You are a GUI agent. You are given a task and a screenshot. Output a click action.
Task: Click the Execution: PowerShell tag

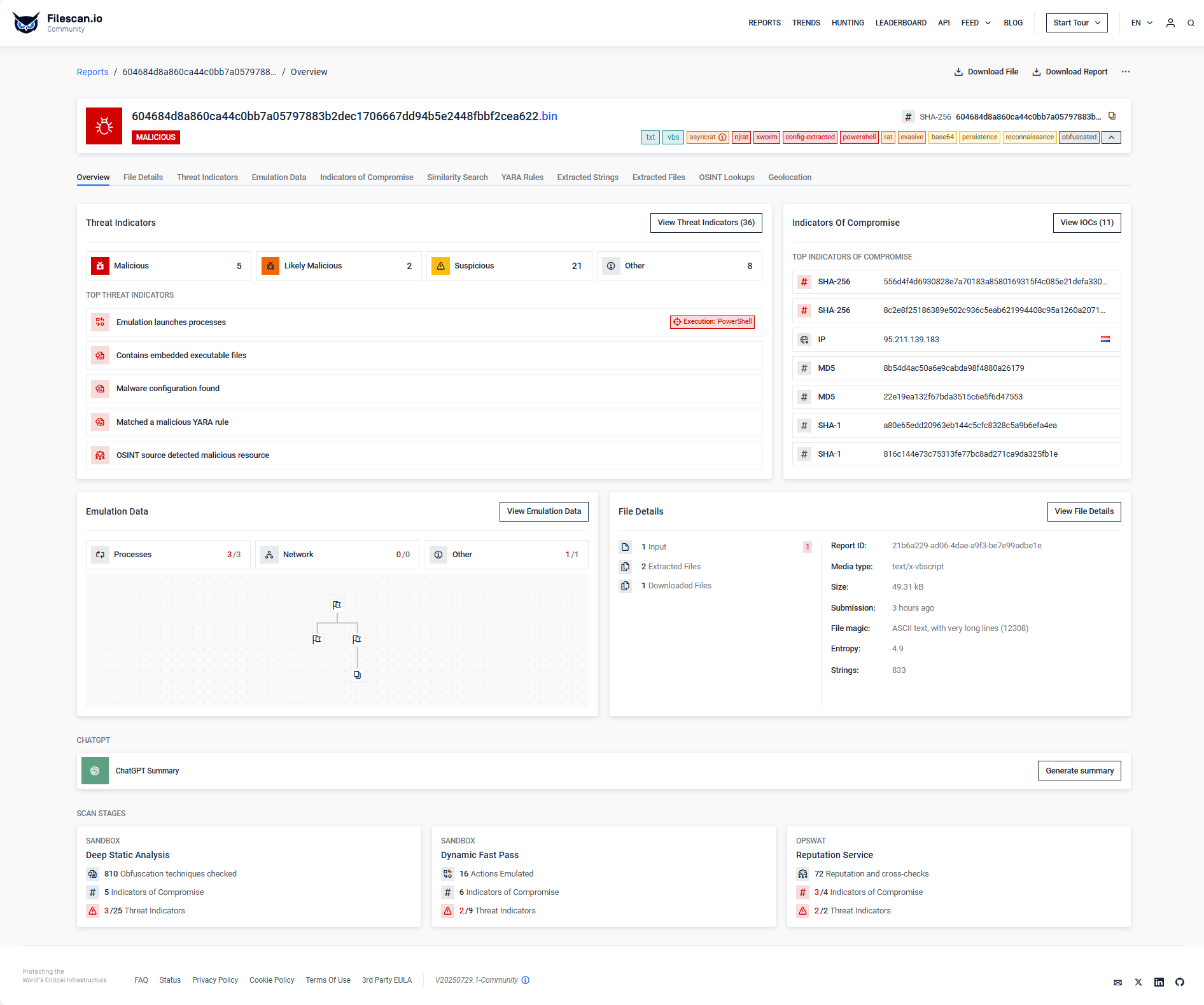[x=712, y=322]
